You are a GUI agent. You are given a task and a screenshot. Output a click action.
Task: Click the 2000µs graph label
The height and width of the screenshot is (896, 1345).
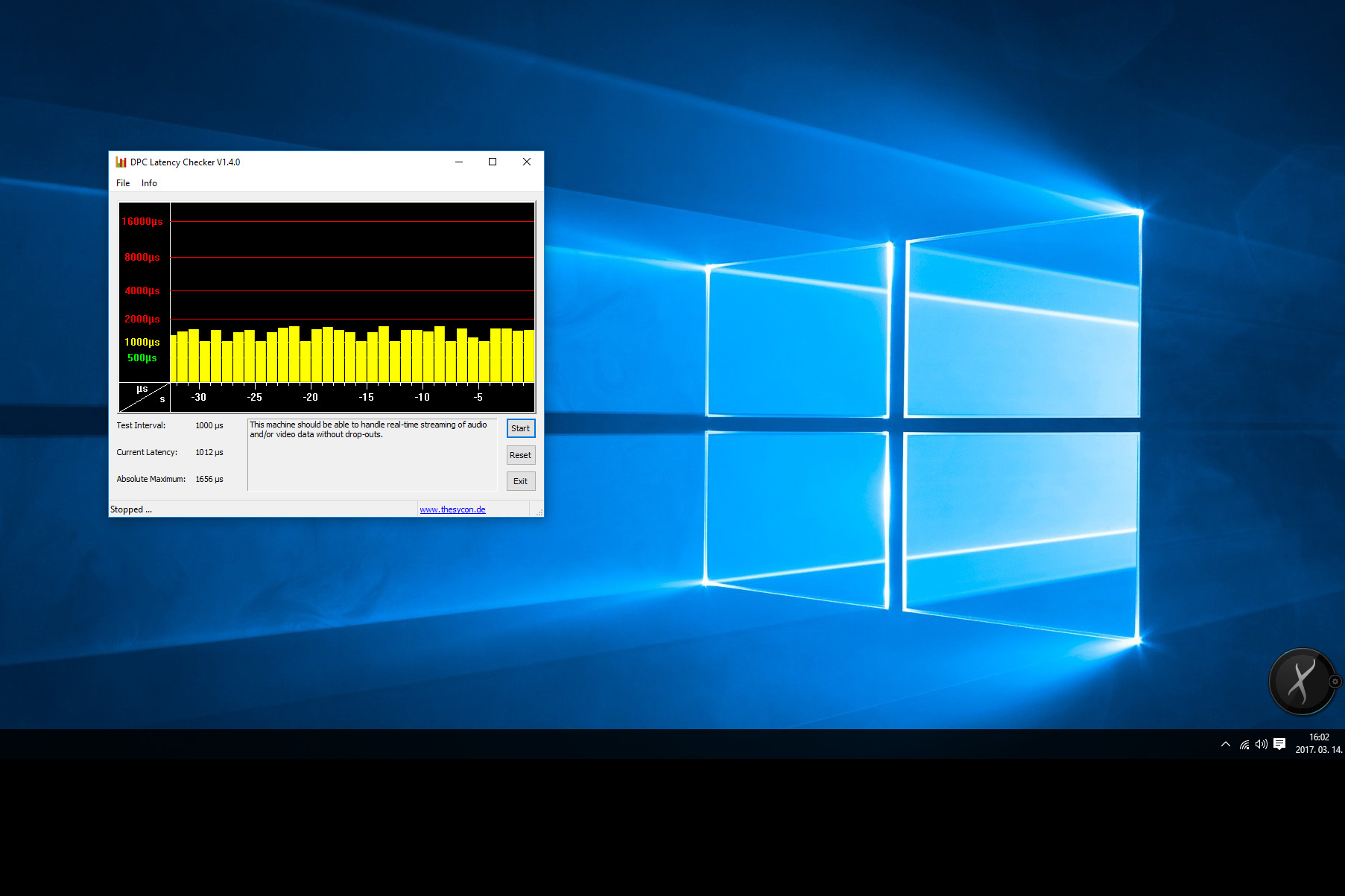(142, 319)
